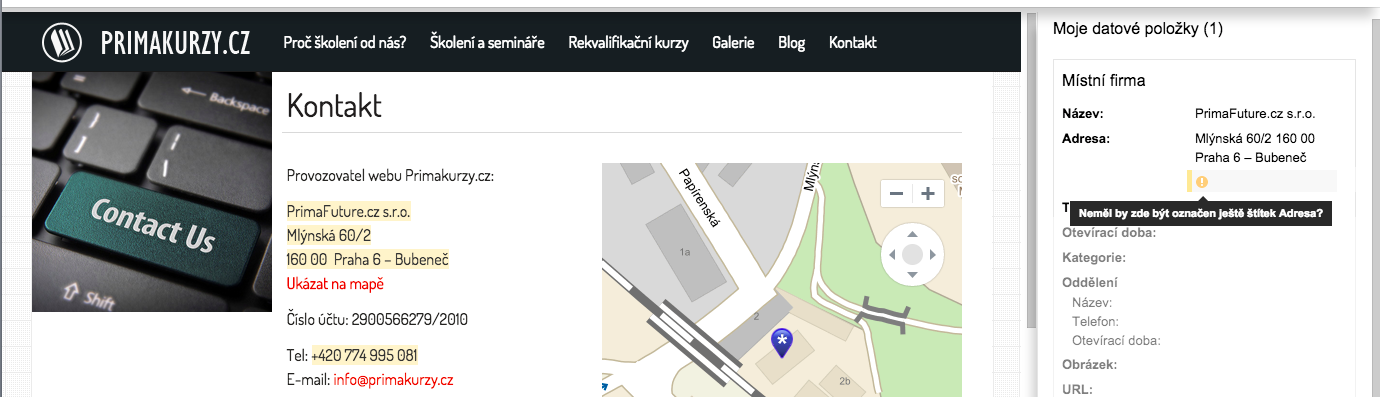Click the yellow warning icon under address

(1202, 182)
